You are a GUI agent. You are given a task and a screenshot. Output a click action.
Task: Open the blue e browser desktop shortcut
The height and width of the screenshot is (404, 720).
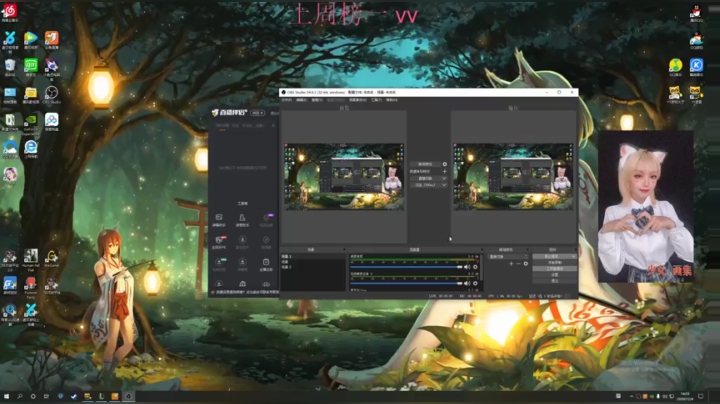[x=31, y=149]
